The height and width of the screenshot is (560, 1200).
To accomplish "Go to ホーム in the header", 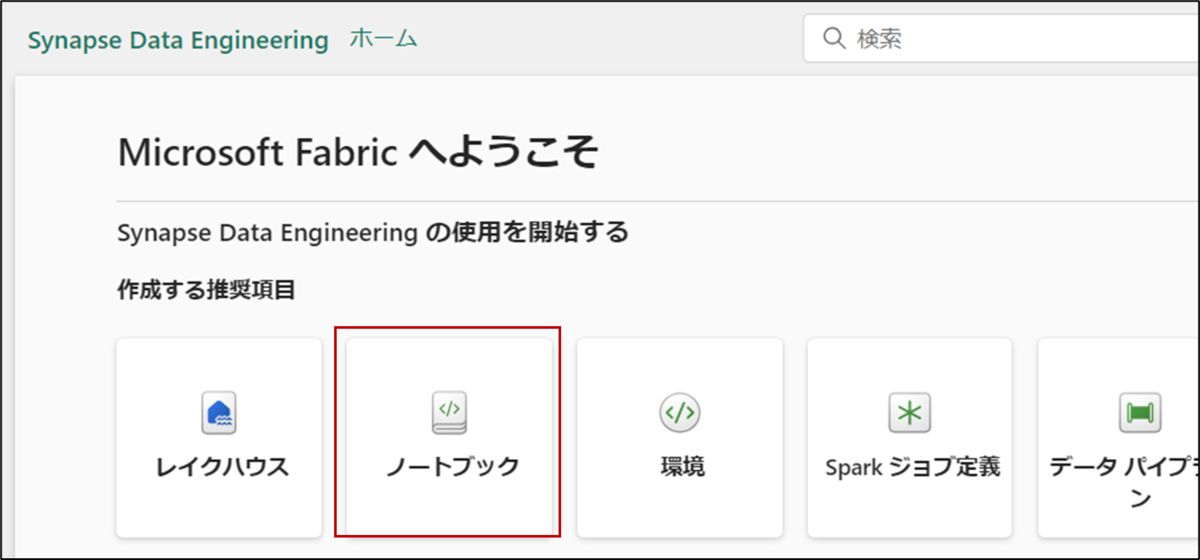I will click(383, 39).
